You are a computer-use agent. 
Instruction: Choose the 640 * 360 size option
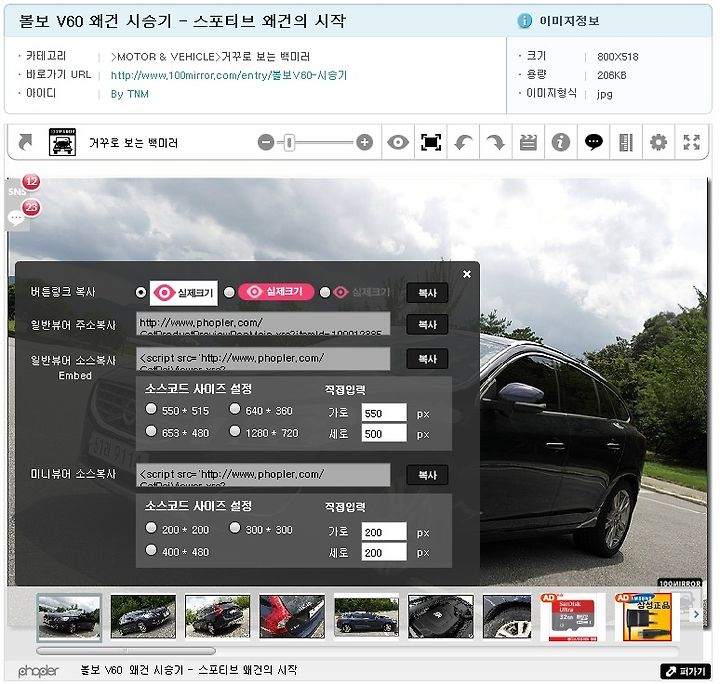point(235,409)
